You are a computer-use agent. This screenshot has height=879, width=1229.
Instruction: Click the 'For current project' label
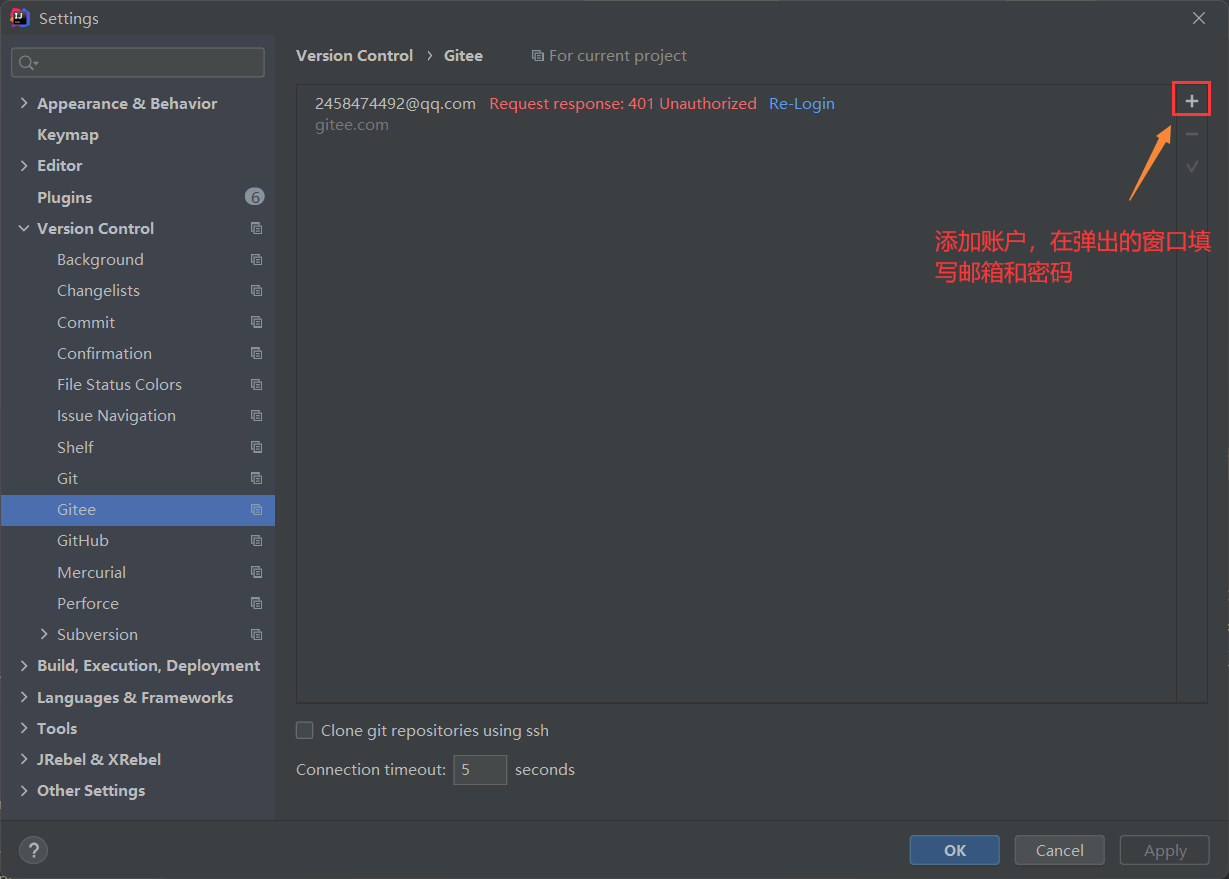tap(617, 55)
